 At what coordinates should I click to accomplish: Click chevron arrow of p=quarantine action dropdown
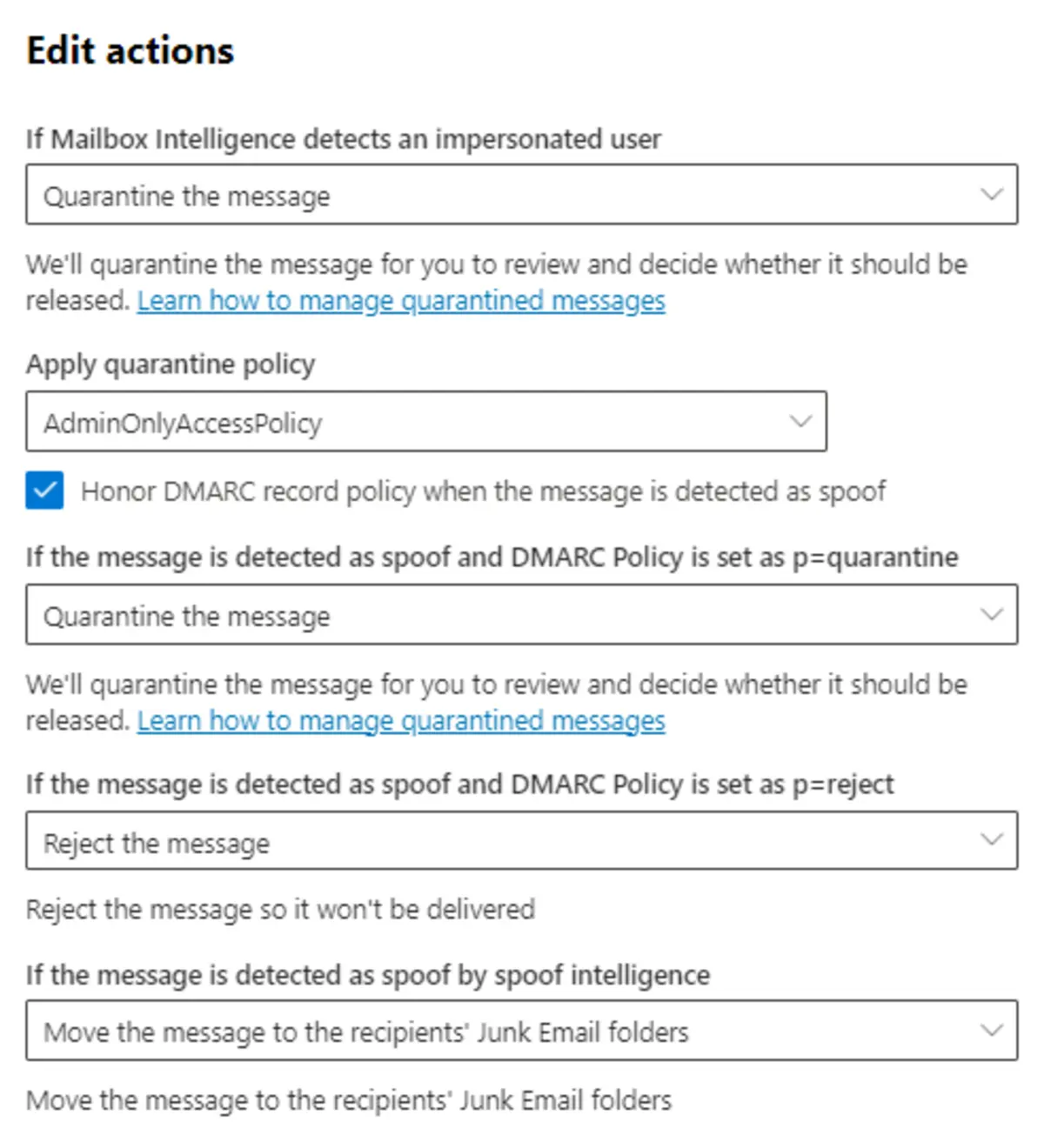(x=992, y=614)
